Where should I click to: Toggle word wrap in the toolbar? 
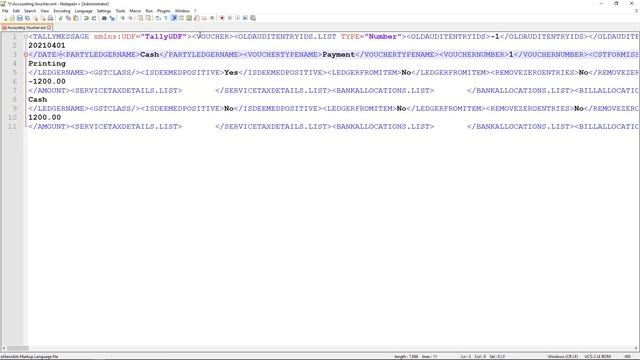pyautogui.click(x=158, y=18)
